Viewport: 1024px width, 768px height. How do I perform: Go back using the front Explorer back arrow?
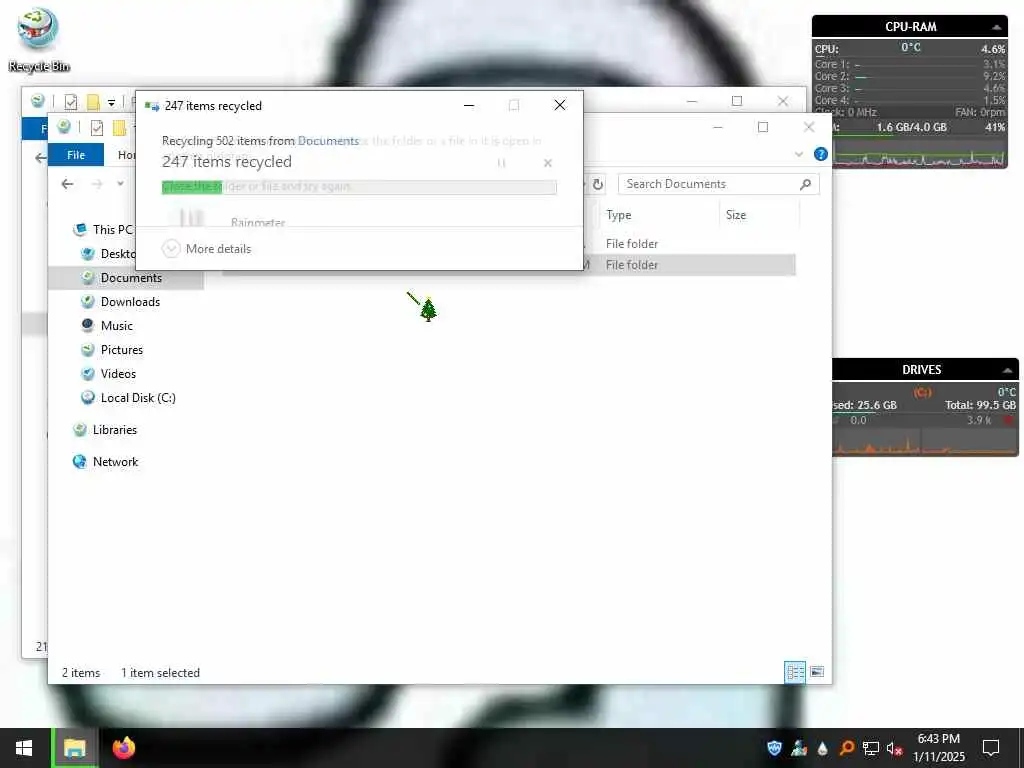[x=67, y=184]
